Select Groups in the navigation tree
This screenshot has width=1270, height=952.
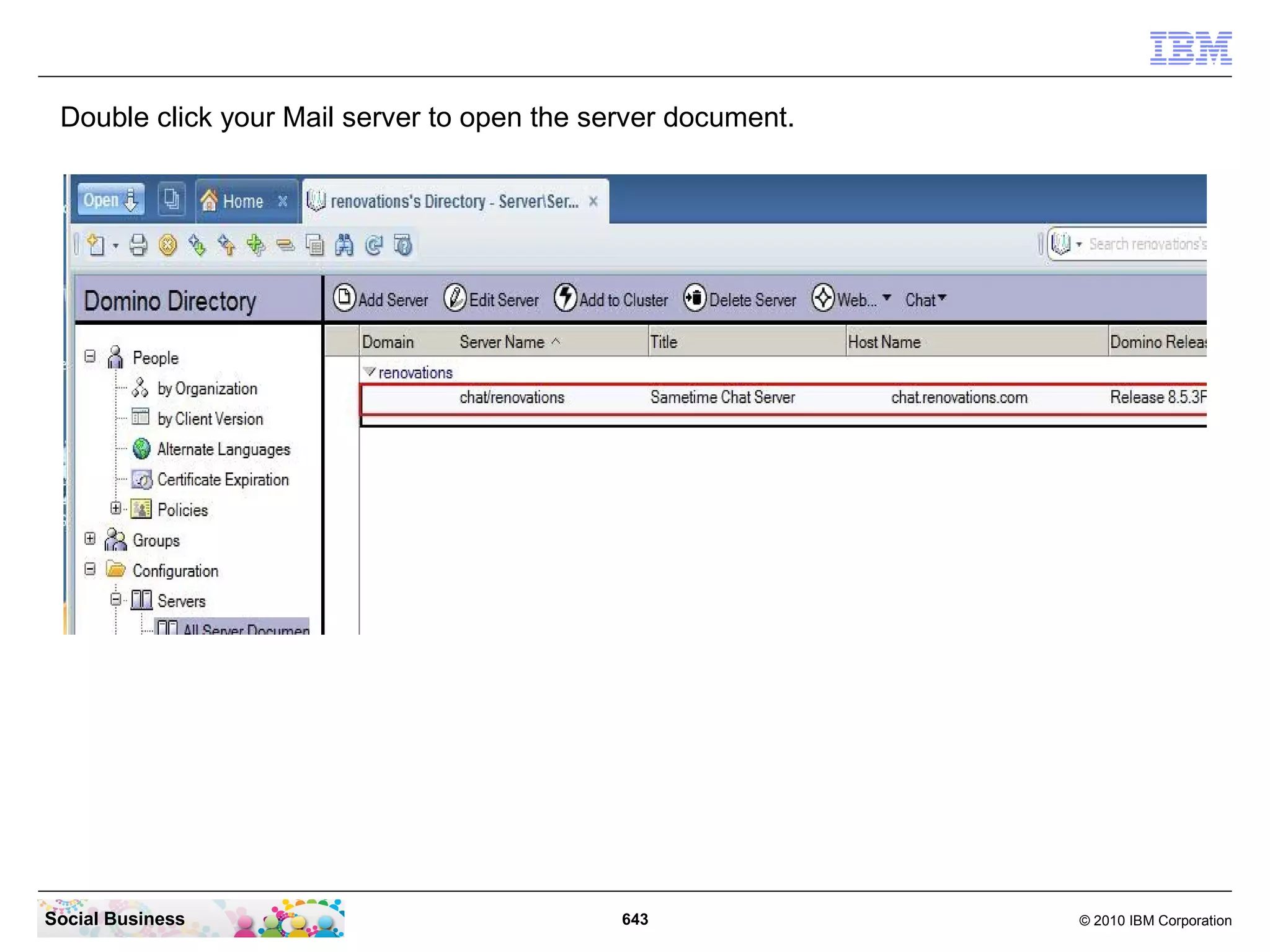point(156,540)
